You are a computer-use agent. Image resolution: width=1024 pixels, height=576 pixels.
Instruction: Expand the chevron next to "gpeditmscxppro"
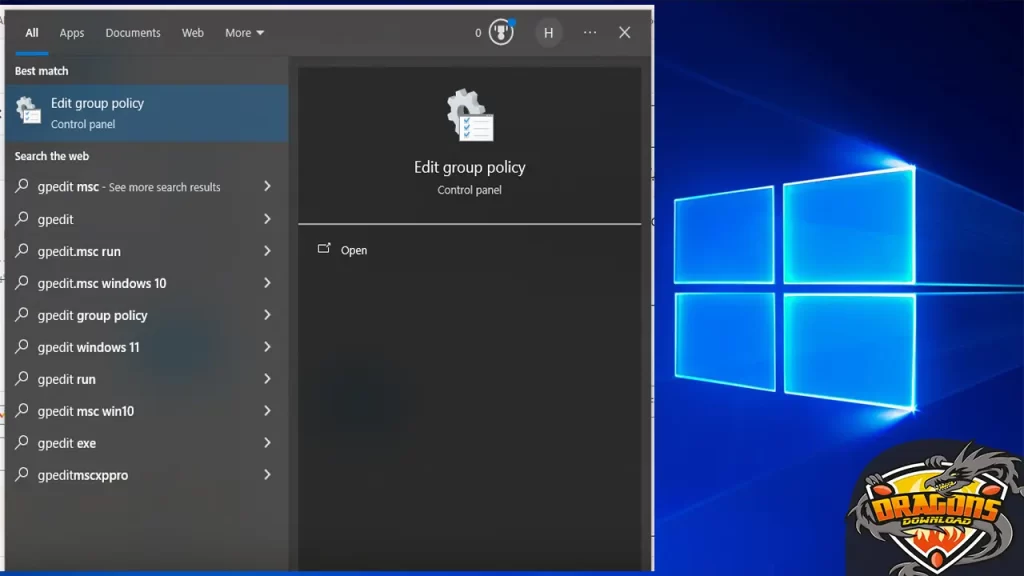click(x=267, y=475)
